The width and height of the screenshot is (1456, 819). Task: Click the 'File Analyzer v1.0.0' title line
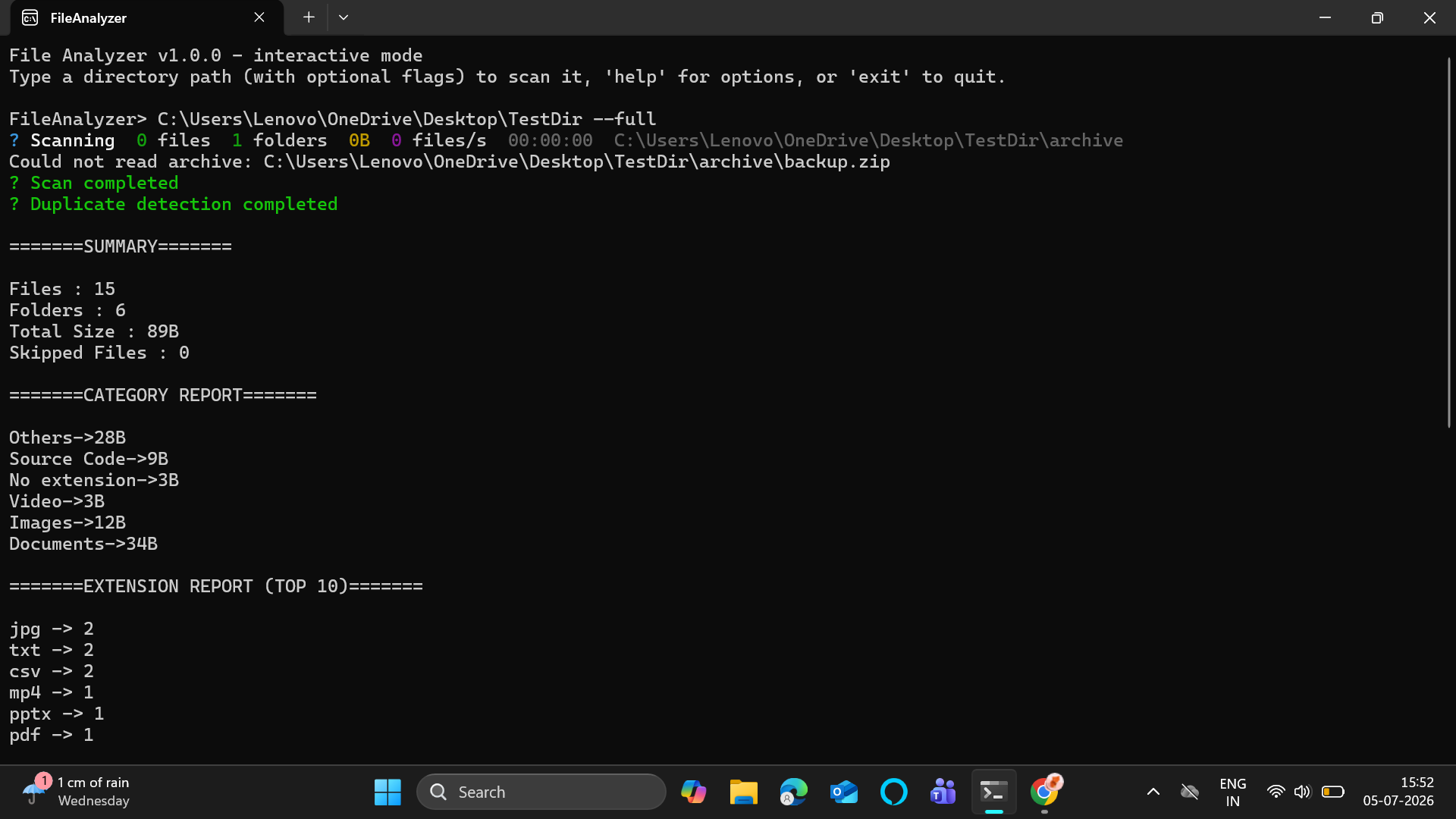click(216, 55)
